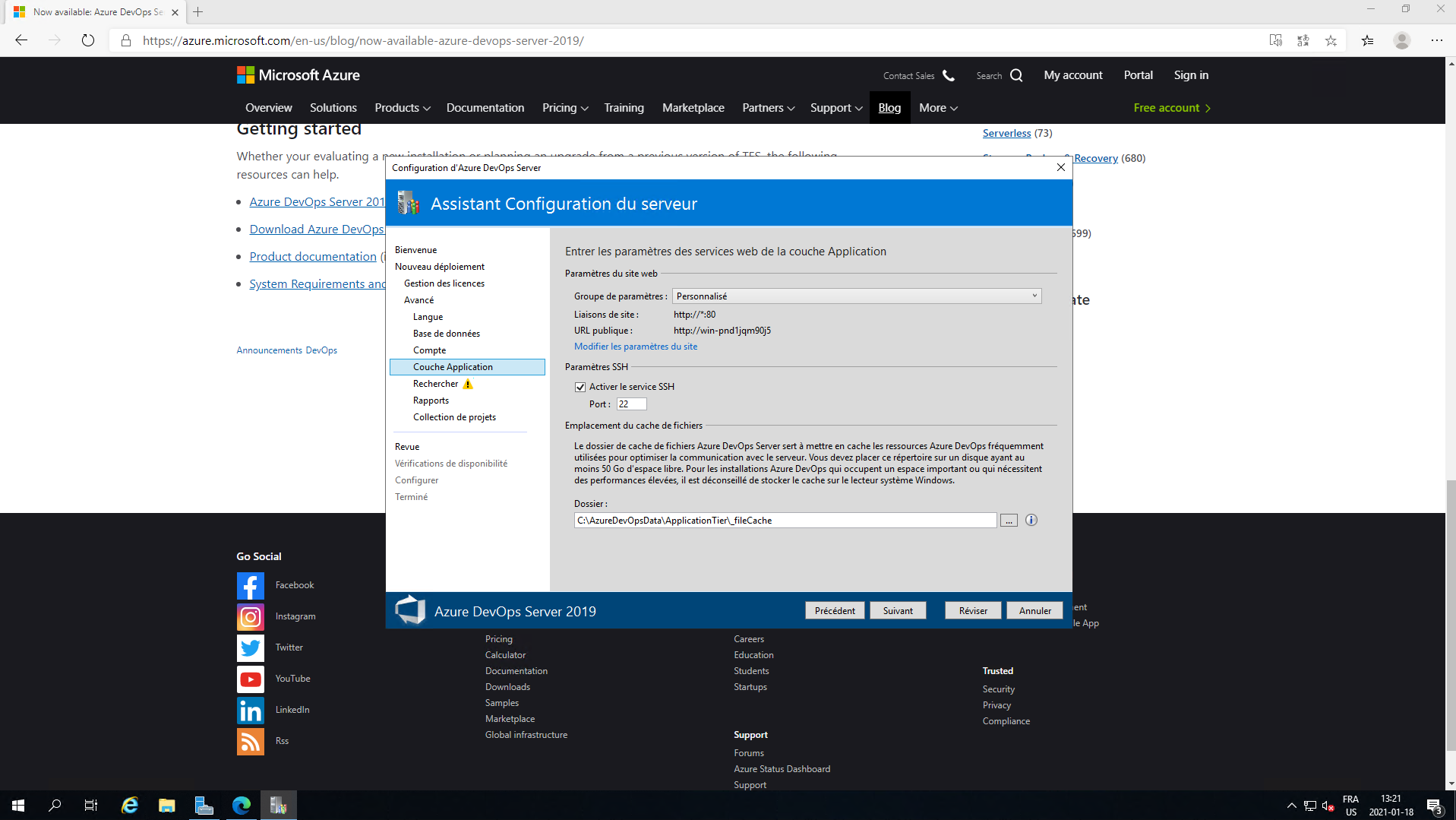Screen dimensions: 1456x820
Task: Click Modifier les paramètres du site link
Action: (x=635, y=347)
